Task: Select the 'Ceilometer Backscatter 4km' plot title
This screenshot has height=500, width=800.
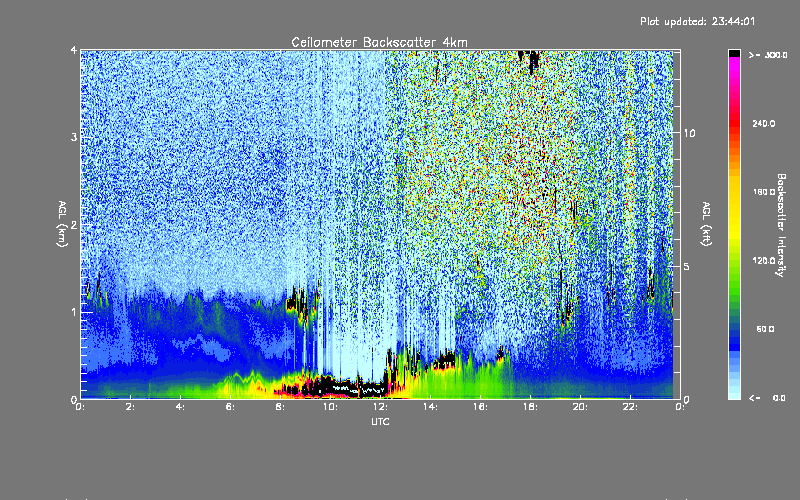Action: (379, 42)
